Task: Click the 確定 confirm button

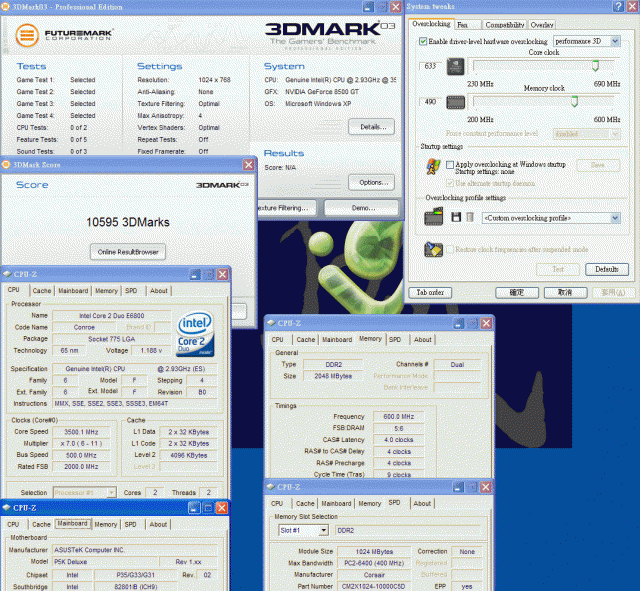Action: pyautogui.click(x=517, y=292)
